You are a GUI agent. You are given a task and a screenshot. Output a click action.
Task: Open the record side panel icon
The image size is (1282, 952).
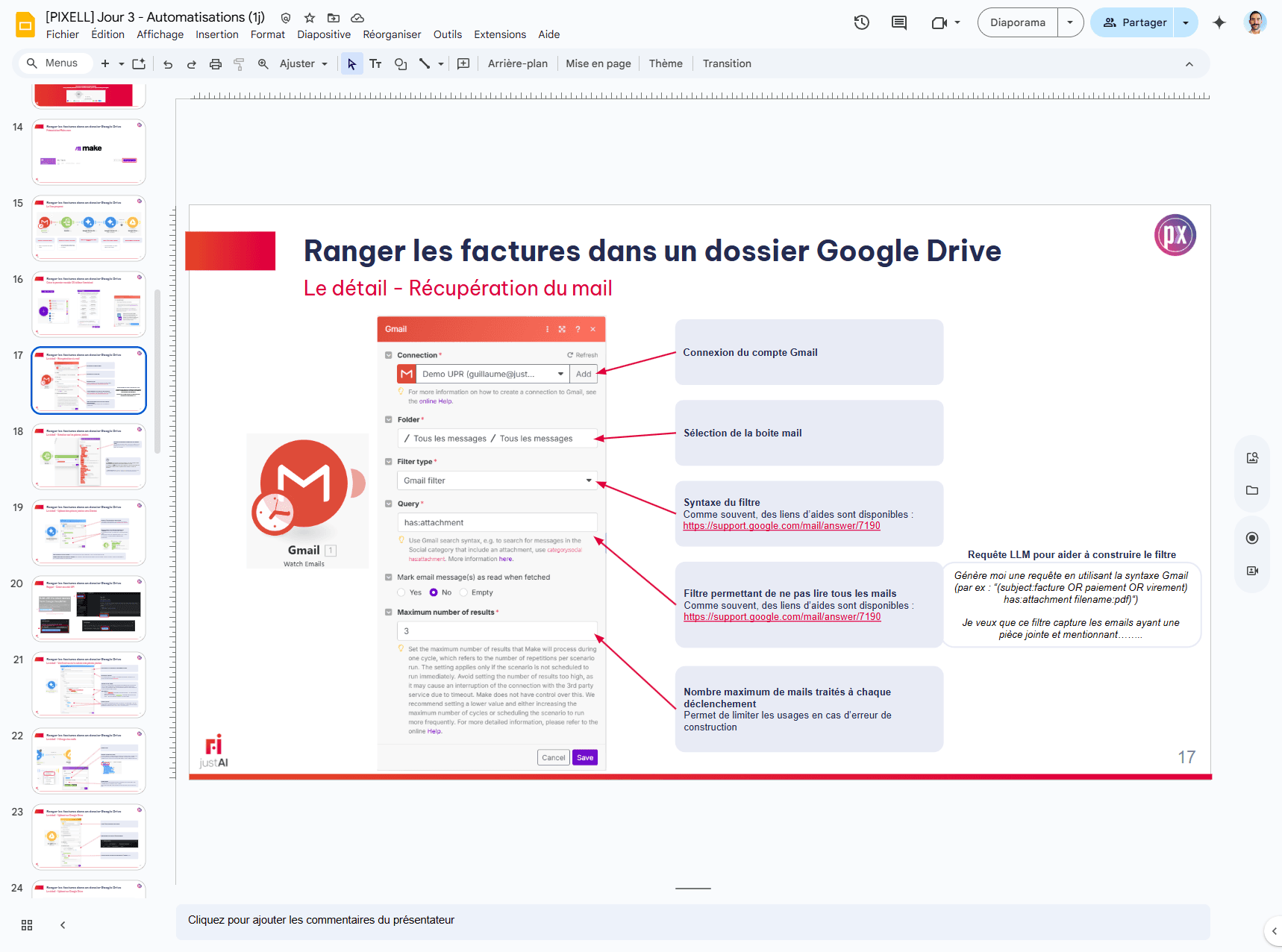[1252, 538]
